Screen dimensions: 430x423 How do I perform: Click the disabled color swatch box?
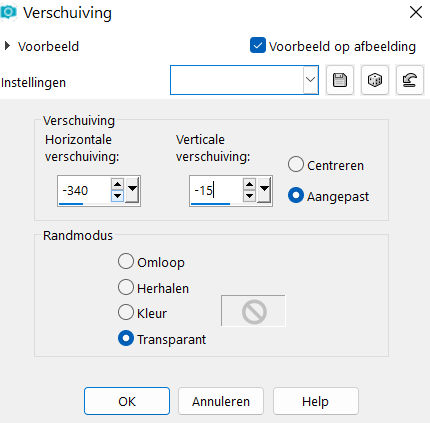[x=253, y=311]
